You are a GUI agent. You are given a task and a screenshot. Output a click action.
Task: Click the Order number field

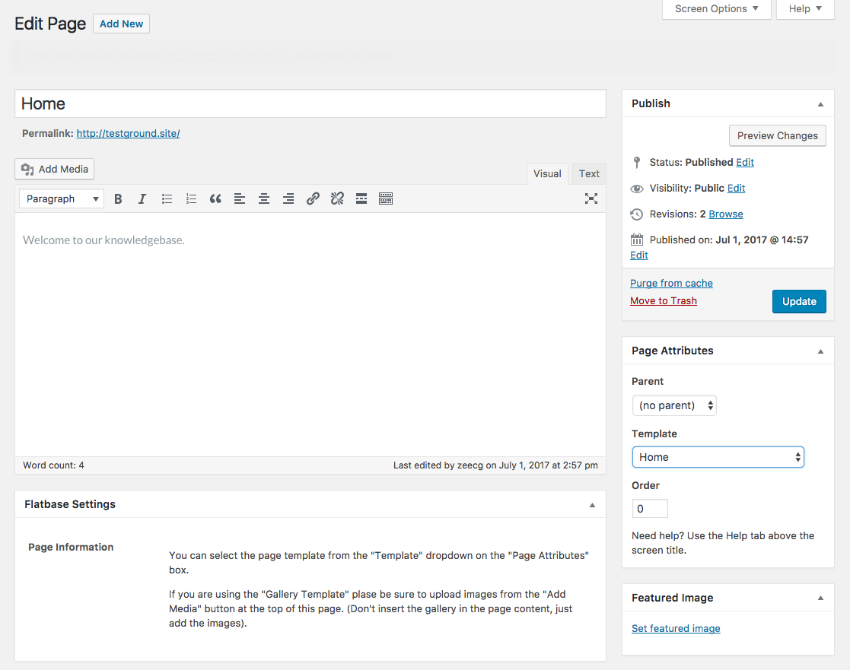pos(649,509)
